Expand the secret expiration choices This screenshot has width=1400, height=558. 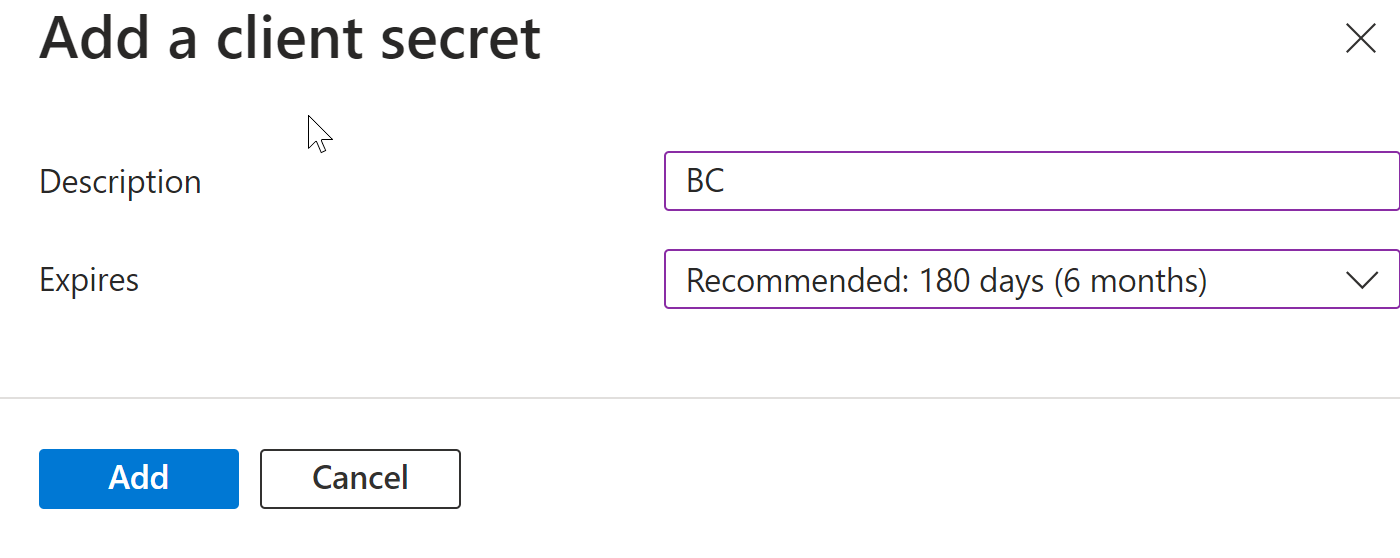1362,280
